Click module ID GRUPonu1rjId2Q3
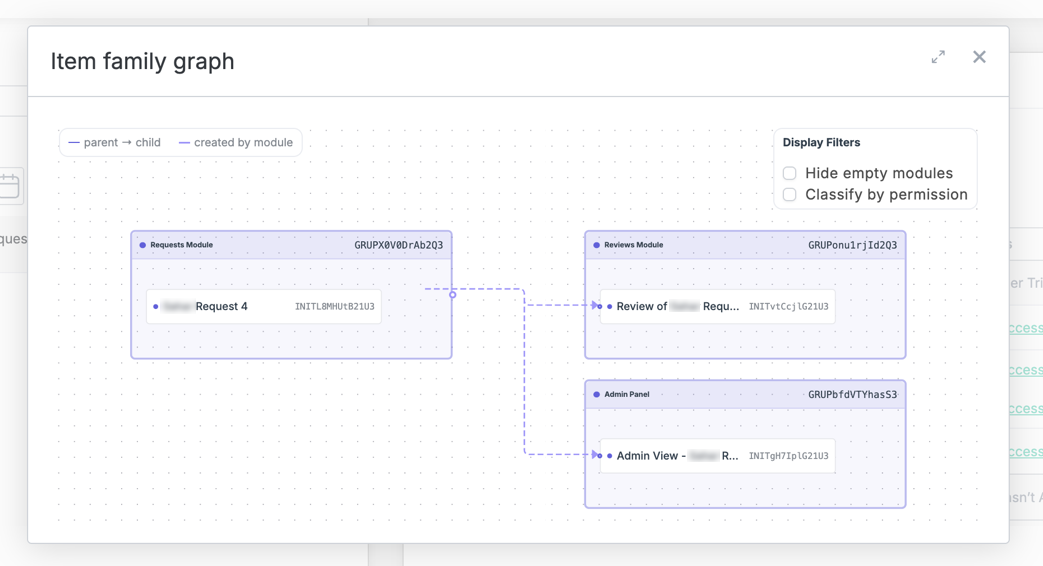1043x566 pixels. [x=852, y=245]
